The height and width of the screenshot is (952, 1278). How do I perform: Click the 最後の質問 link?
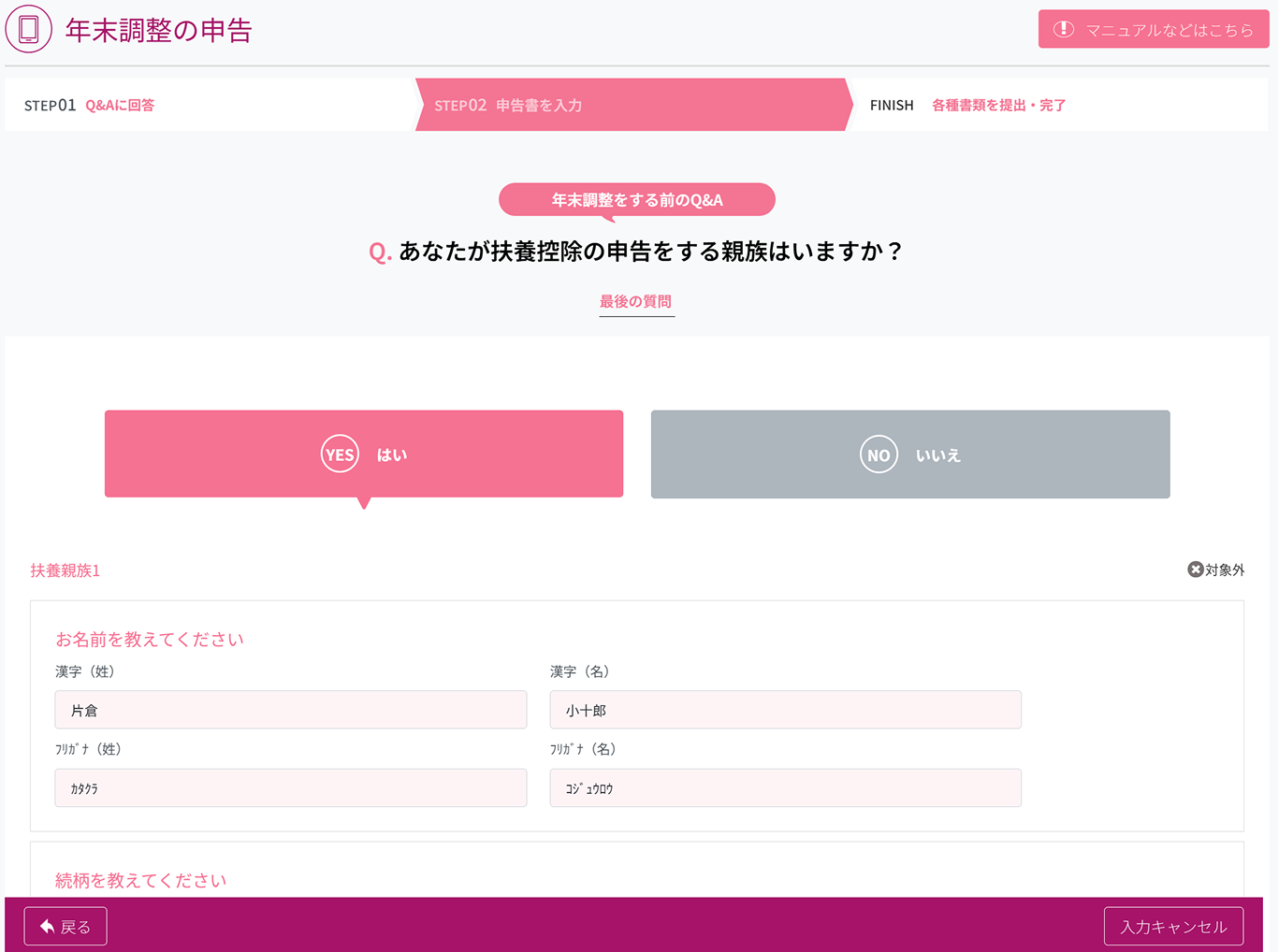point(636,301)
